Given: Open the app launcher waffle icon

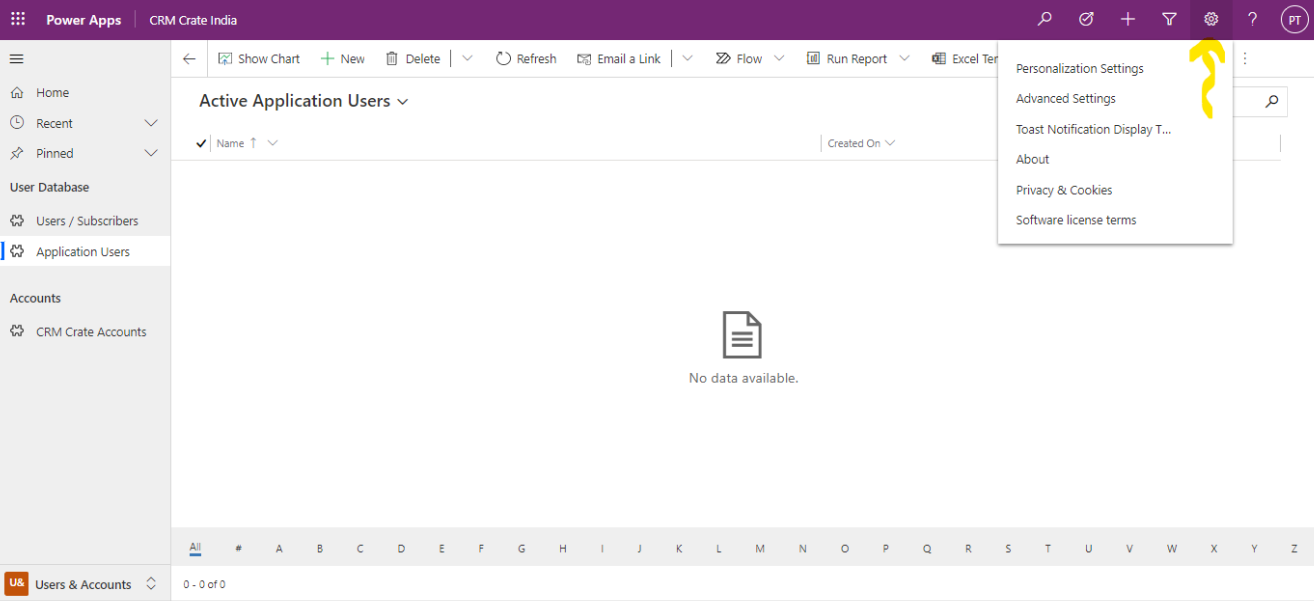Looking at the screenshot, I should tap(17, 19).
